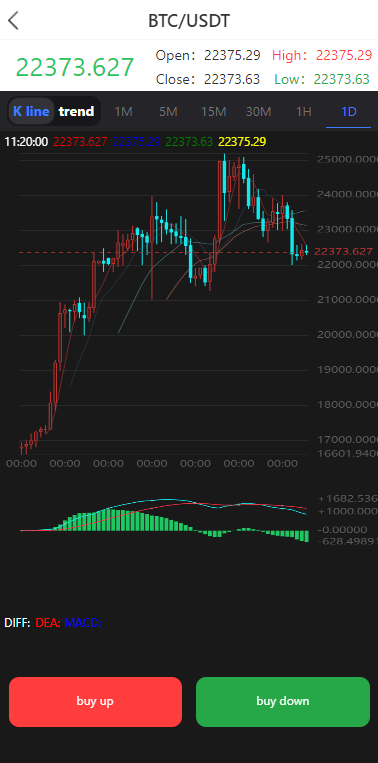
Task: Select the 1D timeframe tab
Action: 349,112
